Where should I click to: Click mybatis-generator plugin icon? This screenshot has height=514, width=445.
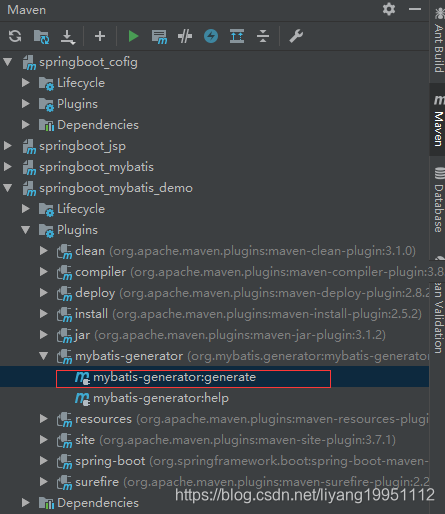coord(64,357)
